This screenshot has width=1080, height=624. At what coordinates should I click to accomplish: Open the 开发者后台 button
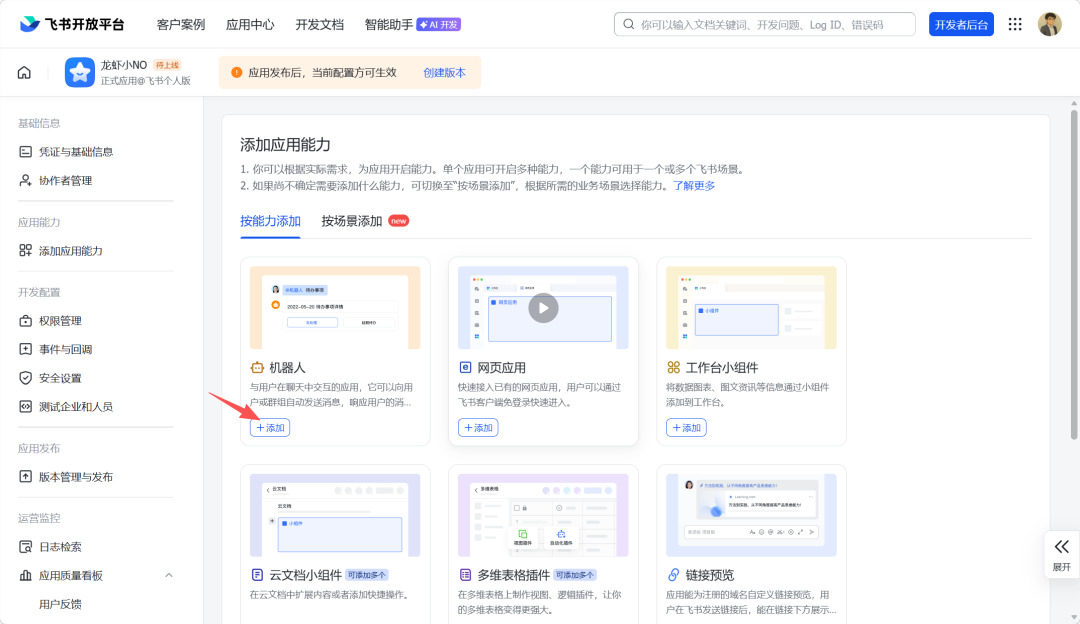coord(961,24)
